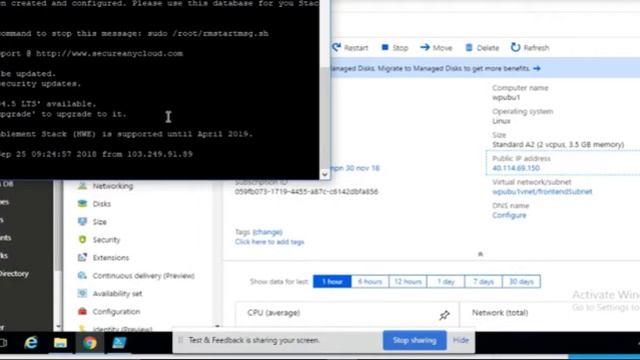Screen dimensions: 640x360
Task: Click the Linux operating system value
Action: [501, 121]
